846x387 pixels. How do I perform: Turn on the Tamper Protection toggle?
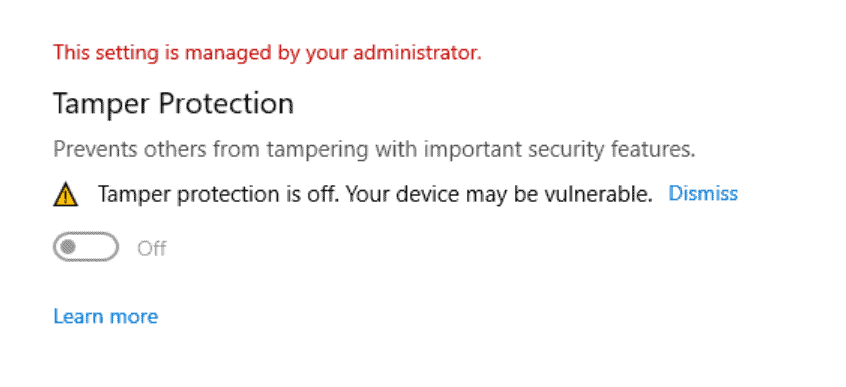coord(86,247)
